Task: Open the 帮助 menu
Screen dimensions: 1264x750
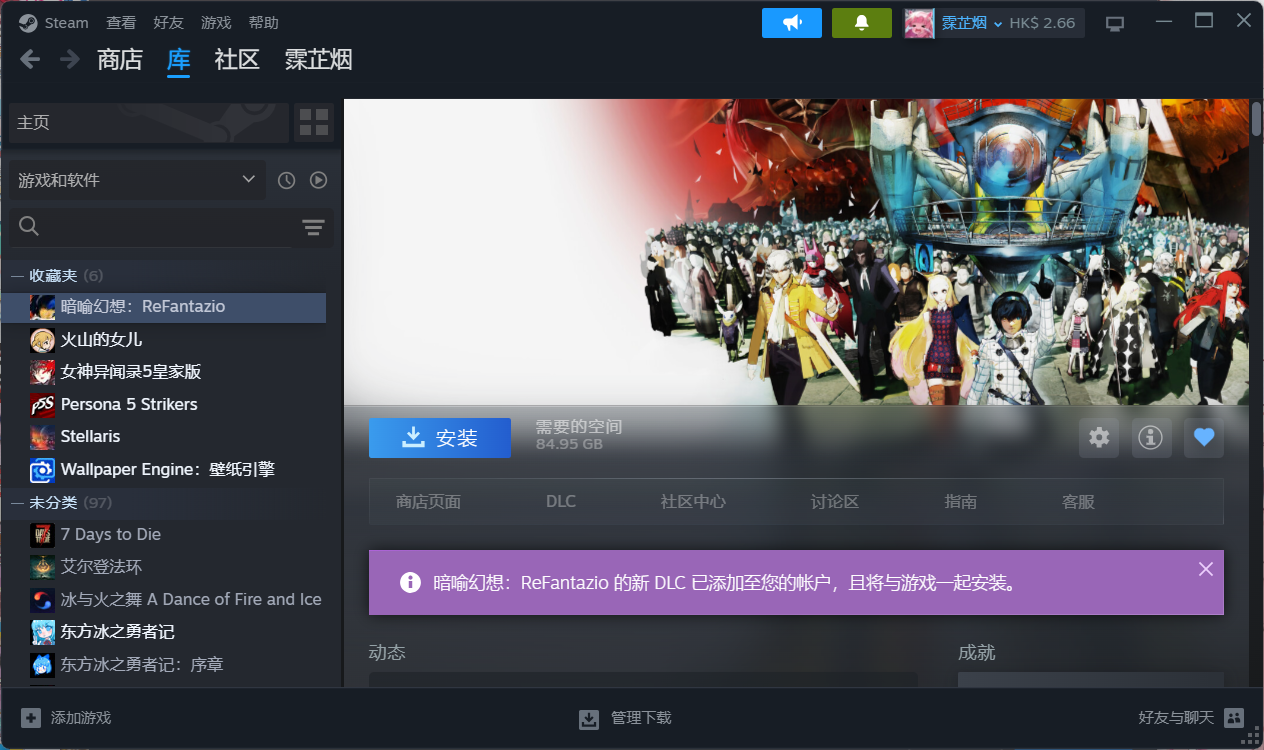Action: click(x=263, y=22)
